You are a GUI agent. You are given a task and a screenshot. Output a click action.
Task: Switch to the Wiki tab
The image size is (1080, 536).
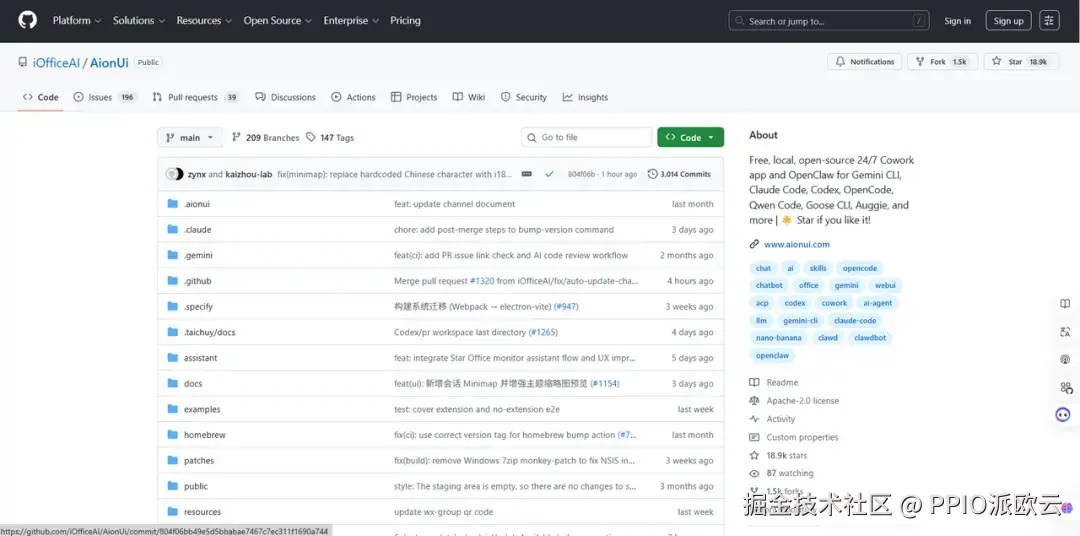pos(469,97)
